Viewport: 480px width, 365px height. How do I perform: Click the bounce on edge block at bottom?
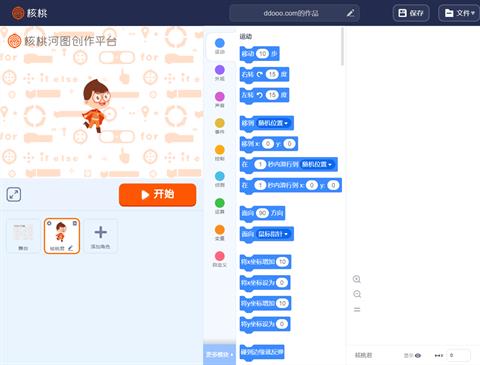coord(262,352)
